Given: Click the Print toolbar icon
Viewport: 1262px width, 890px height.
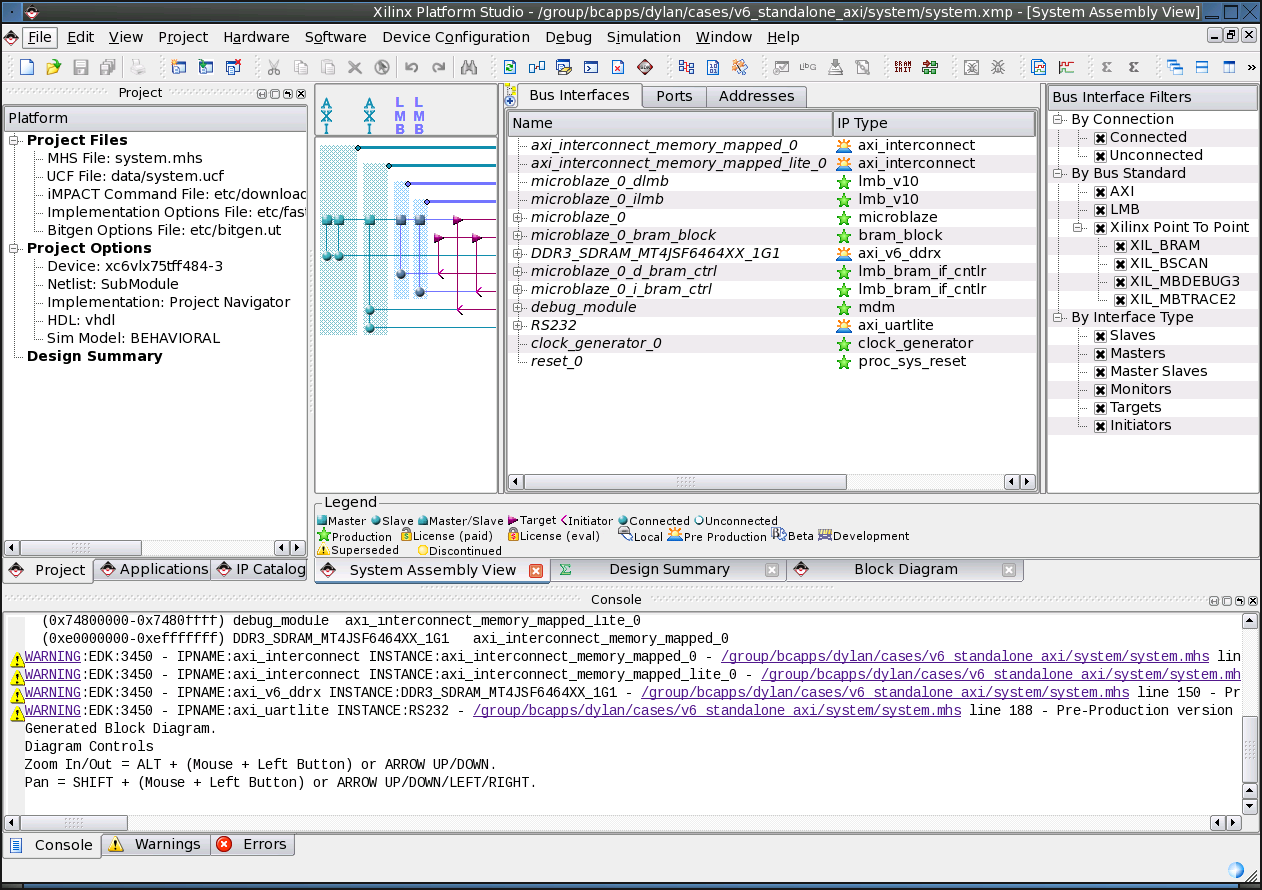Looking at the screenshot, I should tap(135, 67).
